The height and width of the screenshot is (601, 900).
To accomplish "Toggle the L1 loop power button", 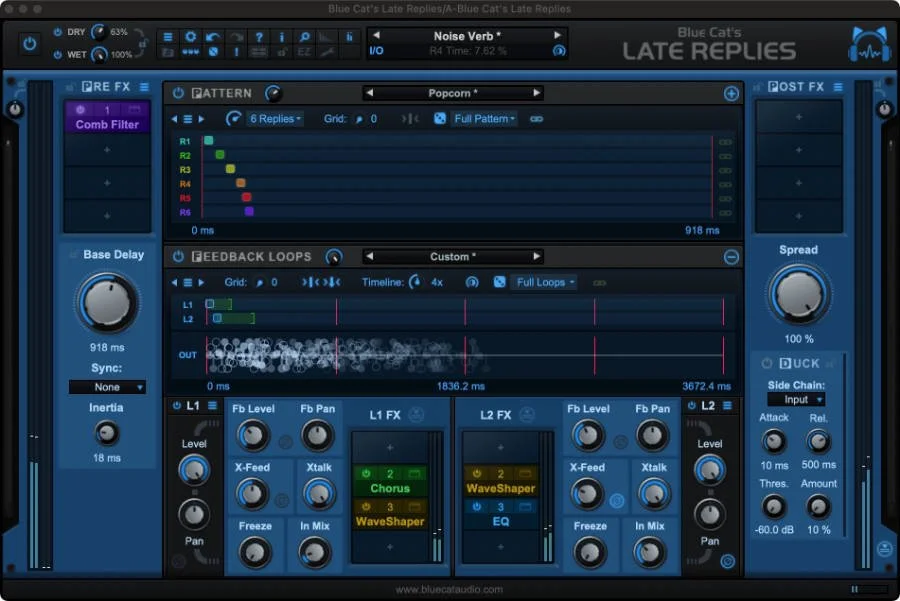I will pyautogui.click(x=176, y=406).
